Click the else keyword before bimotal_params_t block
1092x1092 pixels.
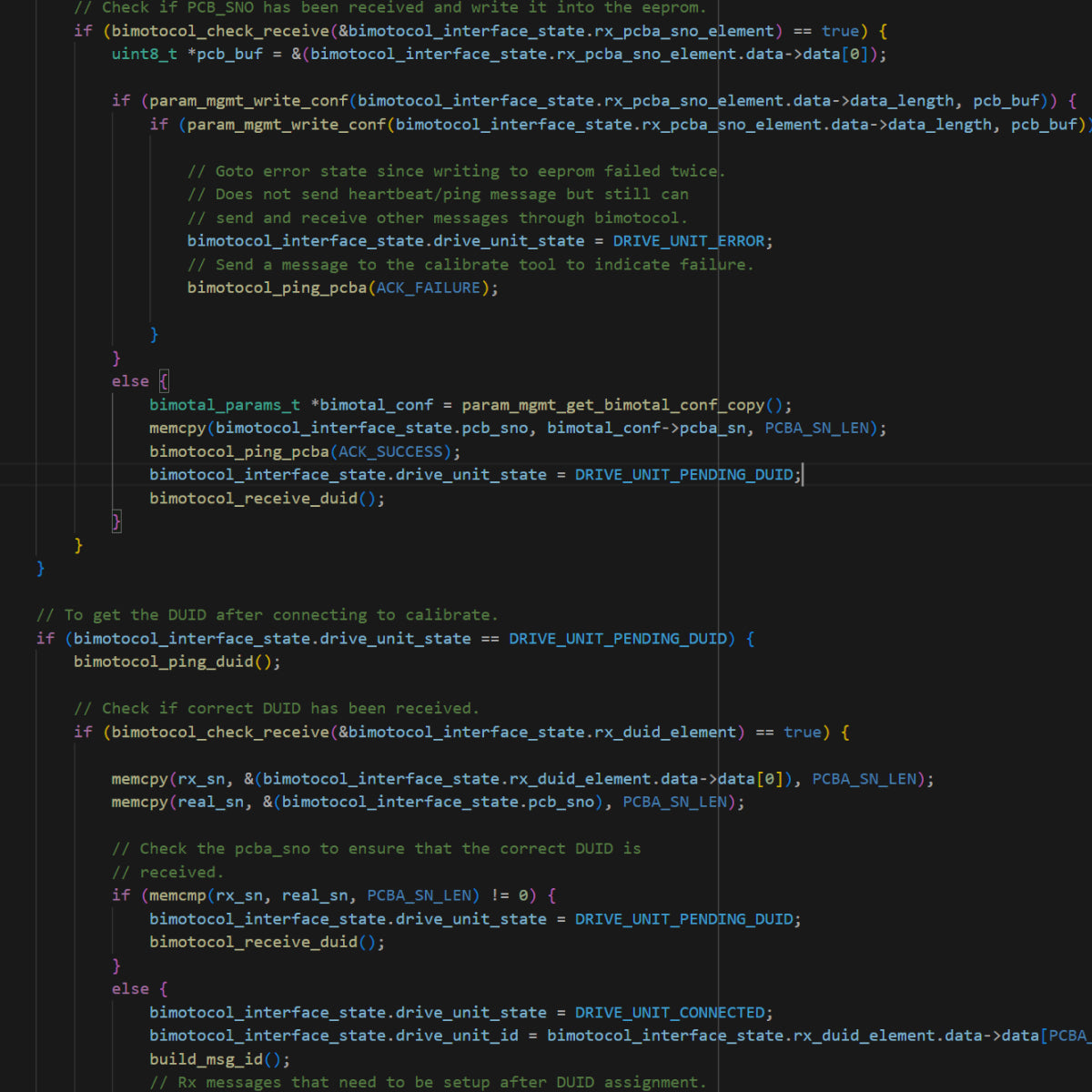click(130, 381)
